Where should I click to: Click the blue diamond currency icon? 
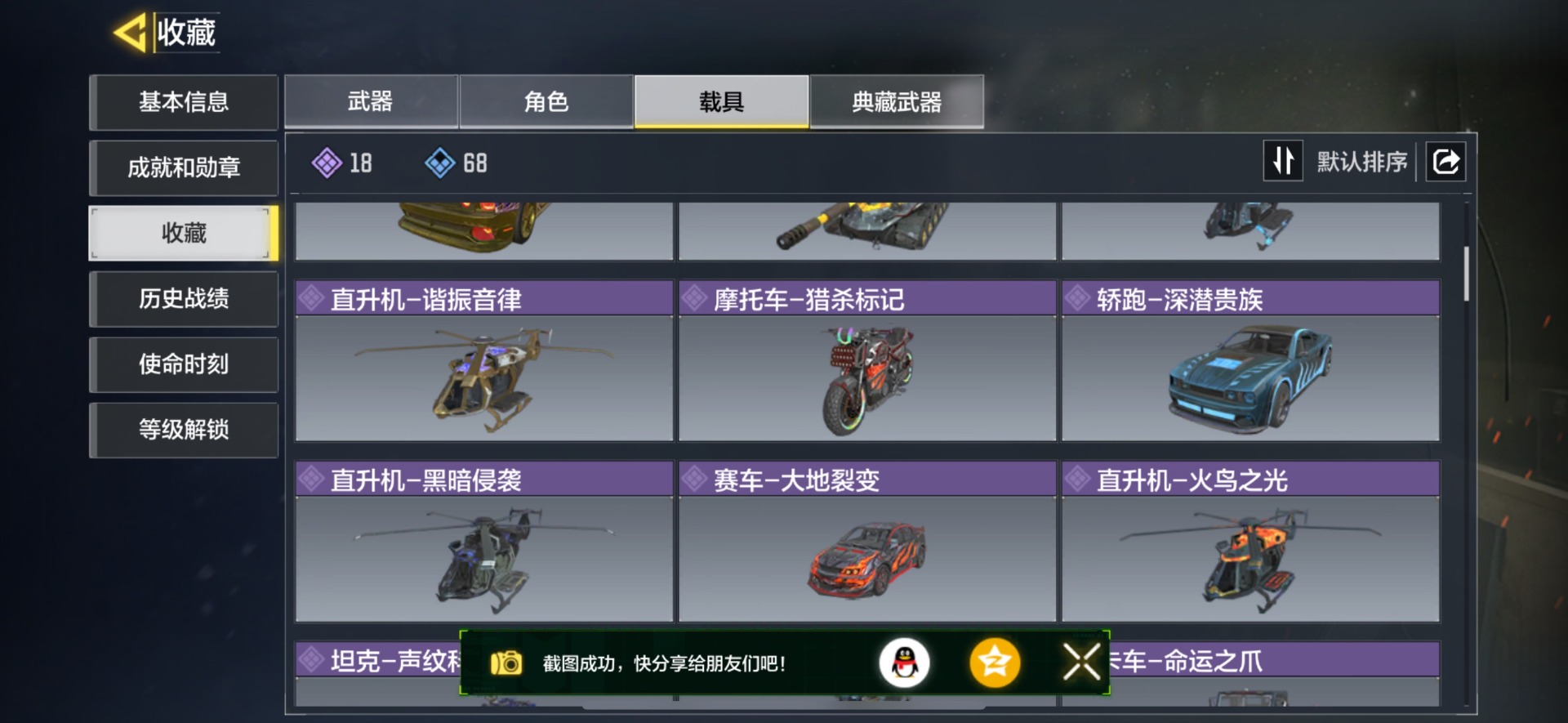pos(439,163)
